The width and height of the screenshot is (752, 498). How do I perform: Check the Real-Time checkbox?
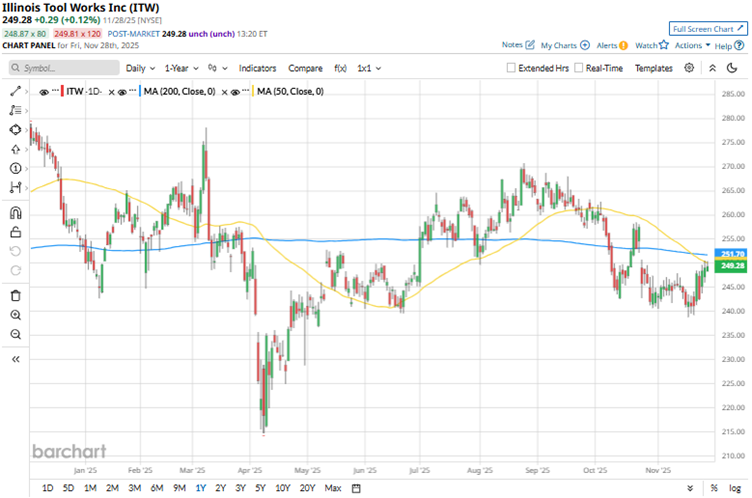tap(579, 68)
